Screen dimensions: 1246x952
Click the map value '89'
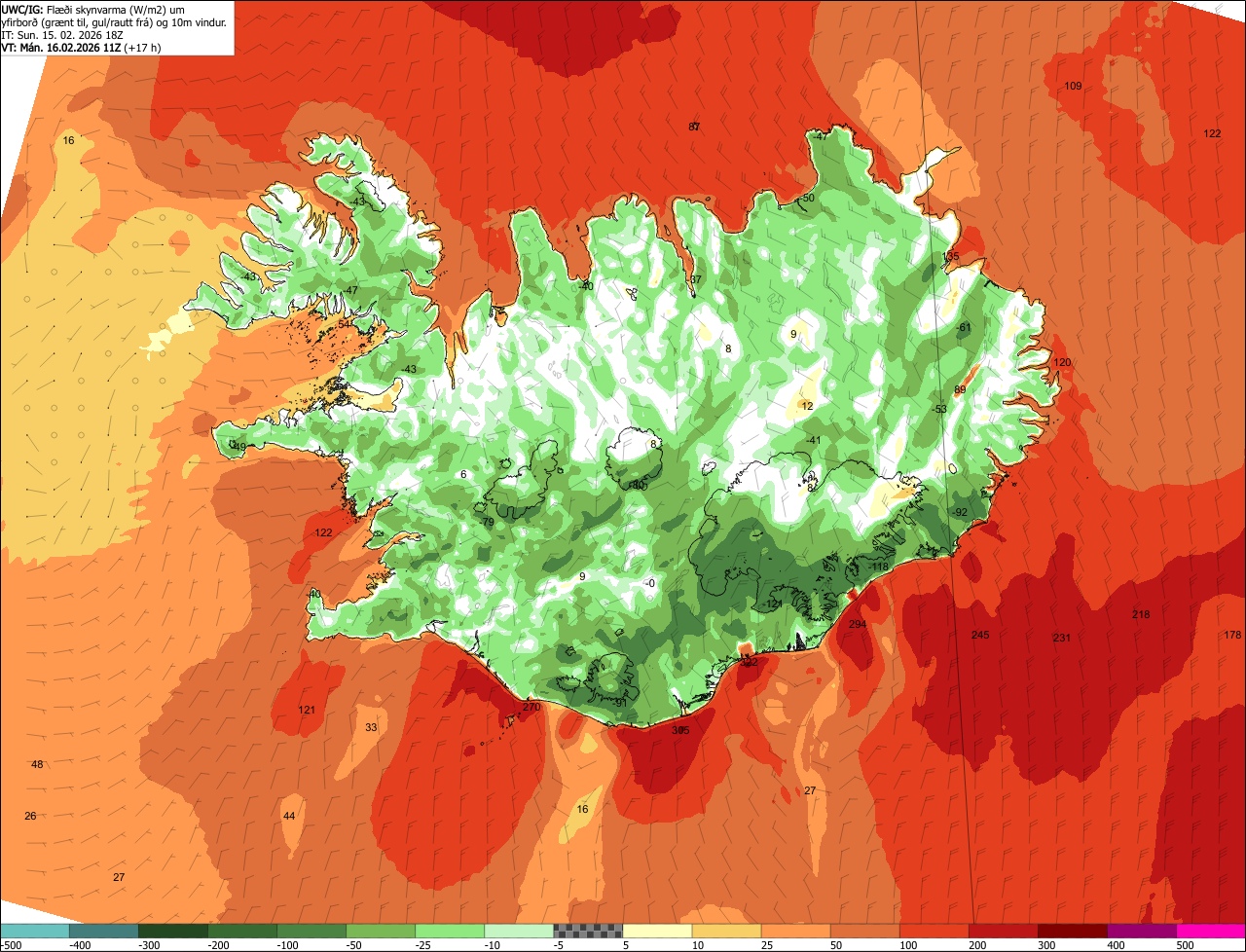point(960,390)
